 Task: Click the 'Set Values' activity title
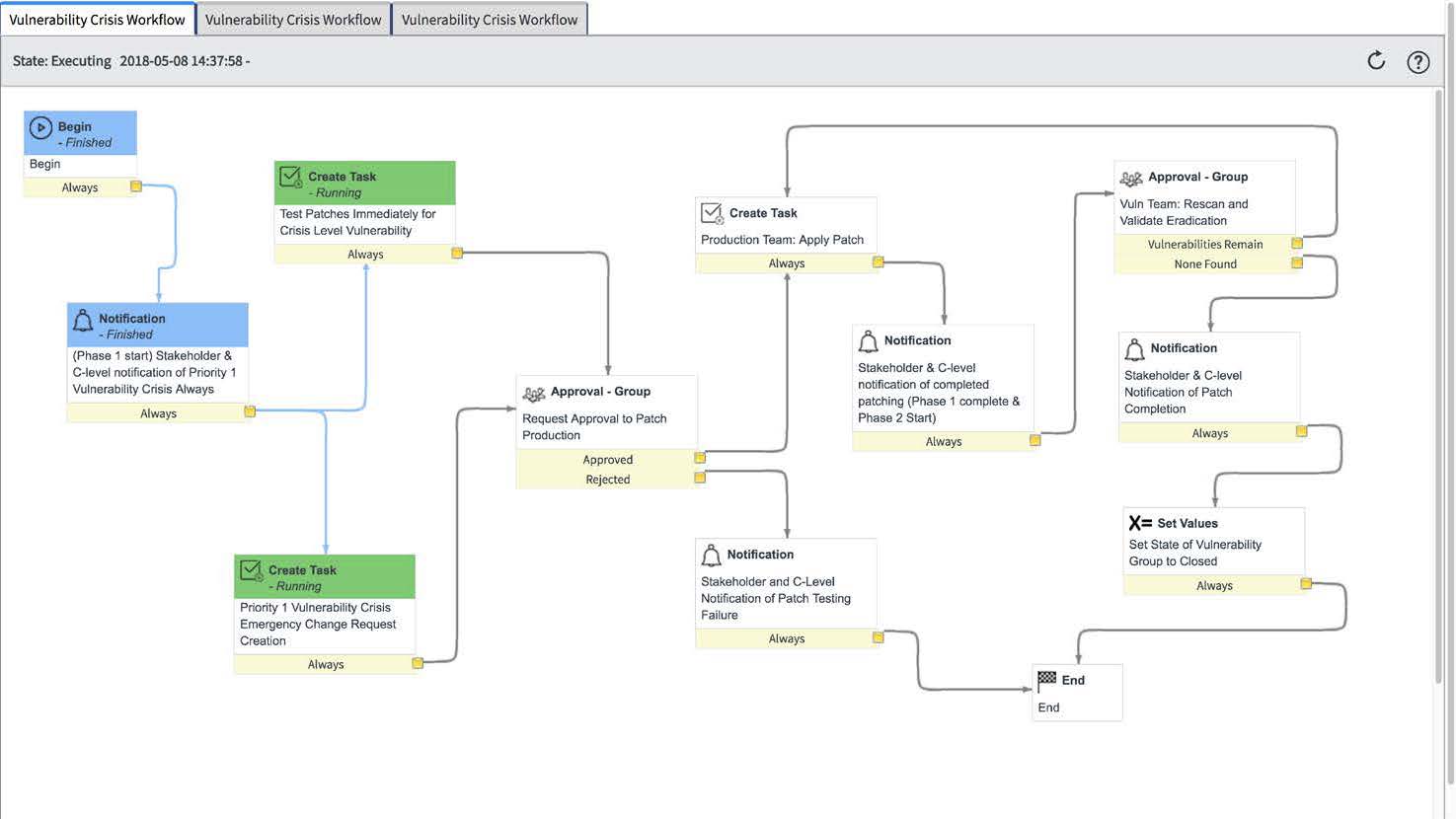coord(1188,523)
